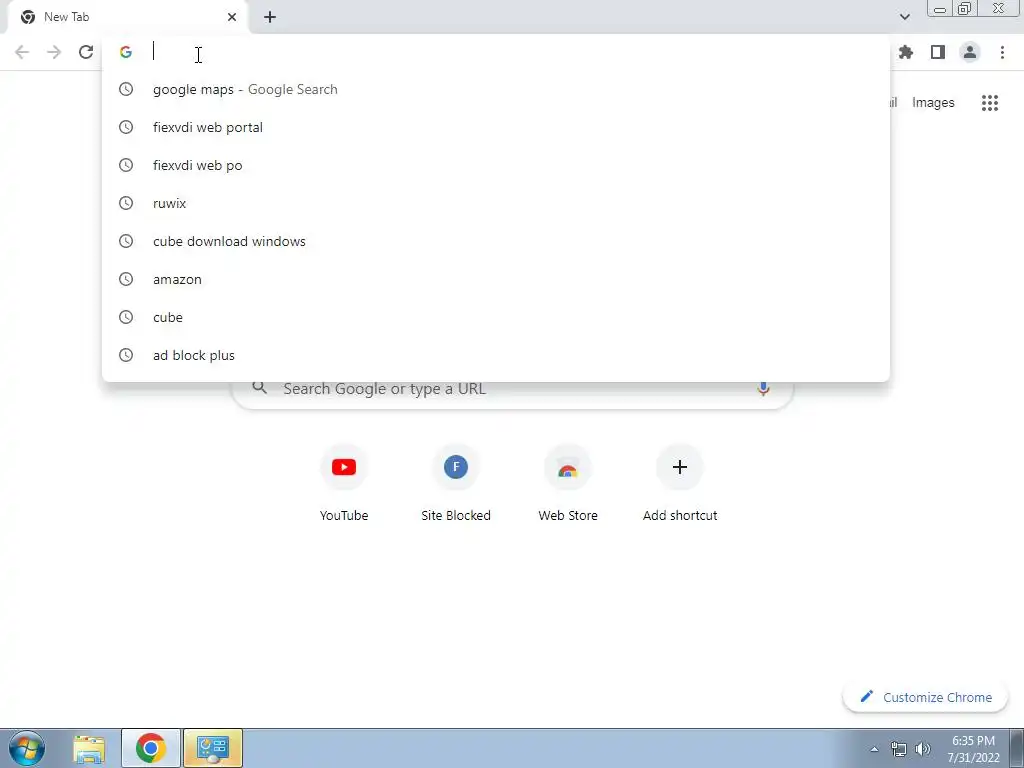Viewport: 1024px width, 768px height.
Task: Click the clock icon beside ad block plus
Action: coord(126,355)
